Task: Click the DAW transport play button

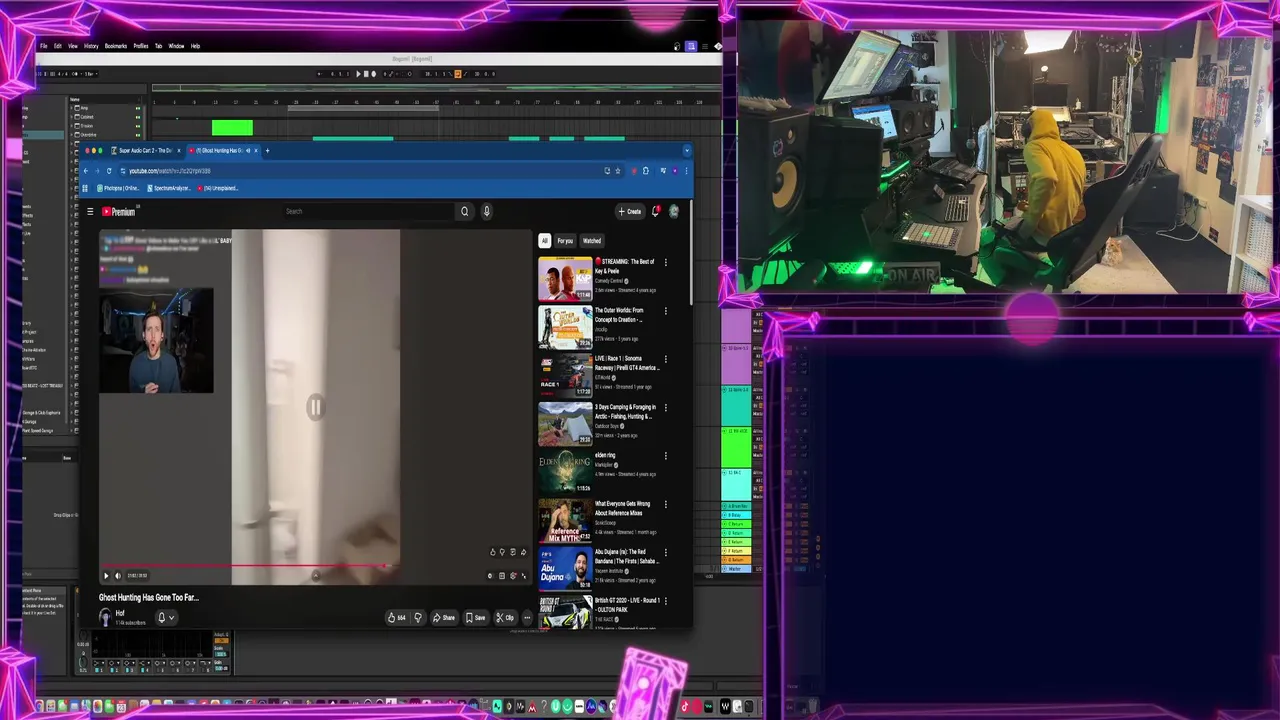Action: pyautogui.click(x=358, y=74)
